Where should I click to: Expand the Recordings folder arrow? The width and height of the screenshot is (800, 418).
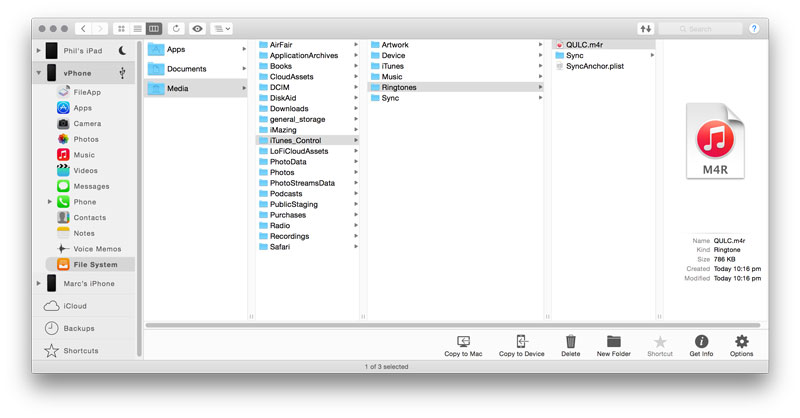click(356, 236)
